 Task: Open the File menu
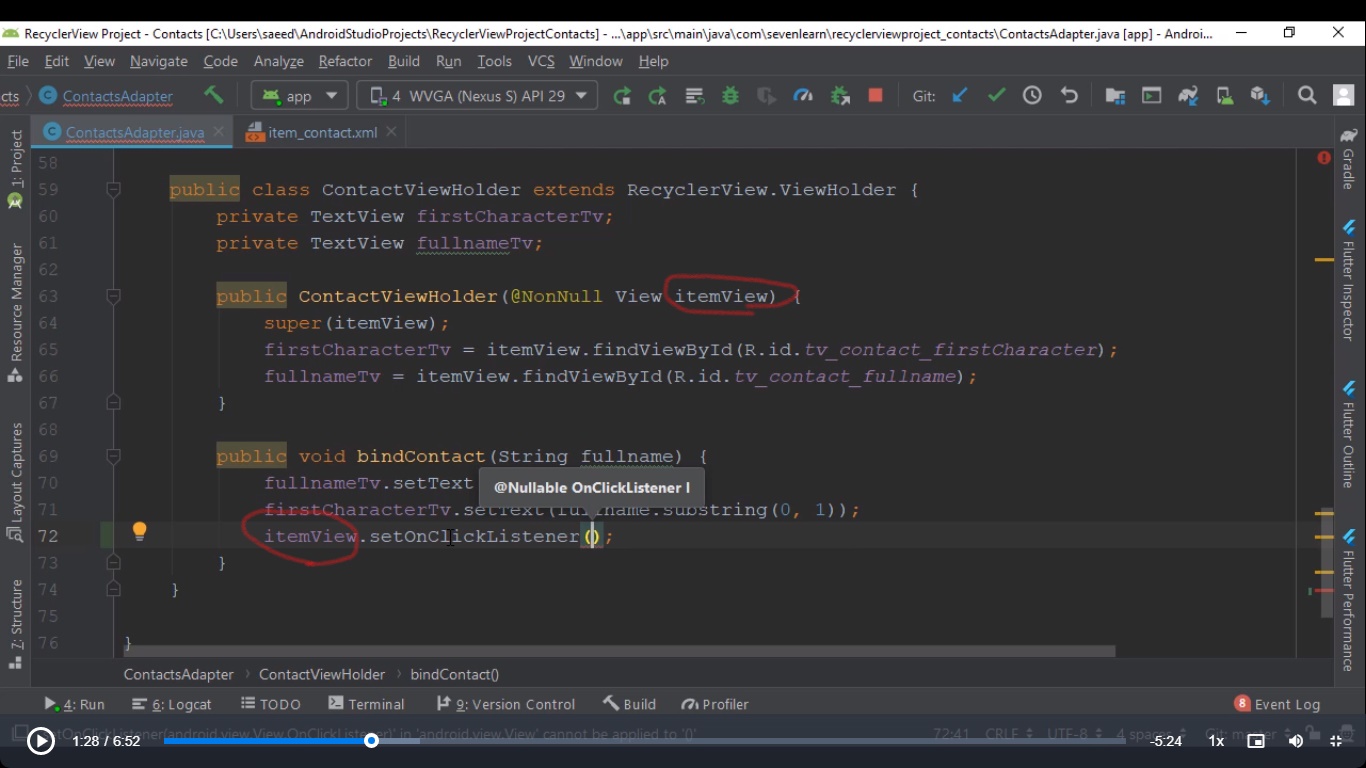point(18,61)
